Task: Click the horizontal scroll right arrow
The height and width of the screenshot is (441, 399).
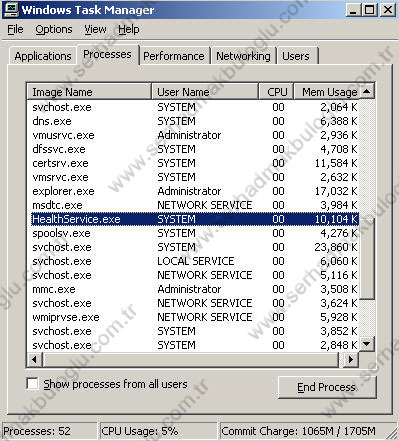Action: [350, 359]
